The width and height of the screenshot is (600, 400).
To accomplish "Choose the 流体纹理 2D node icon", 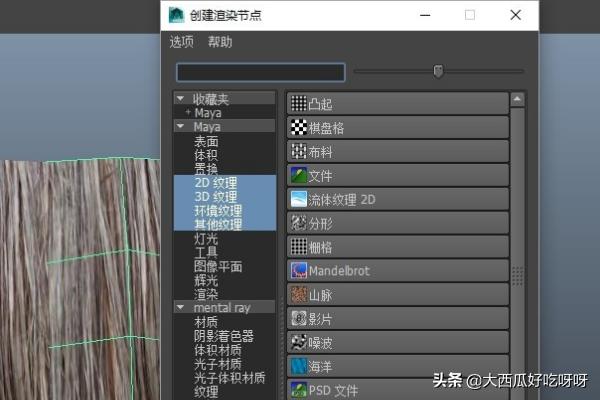I will coord(298,199).
